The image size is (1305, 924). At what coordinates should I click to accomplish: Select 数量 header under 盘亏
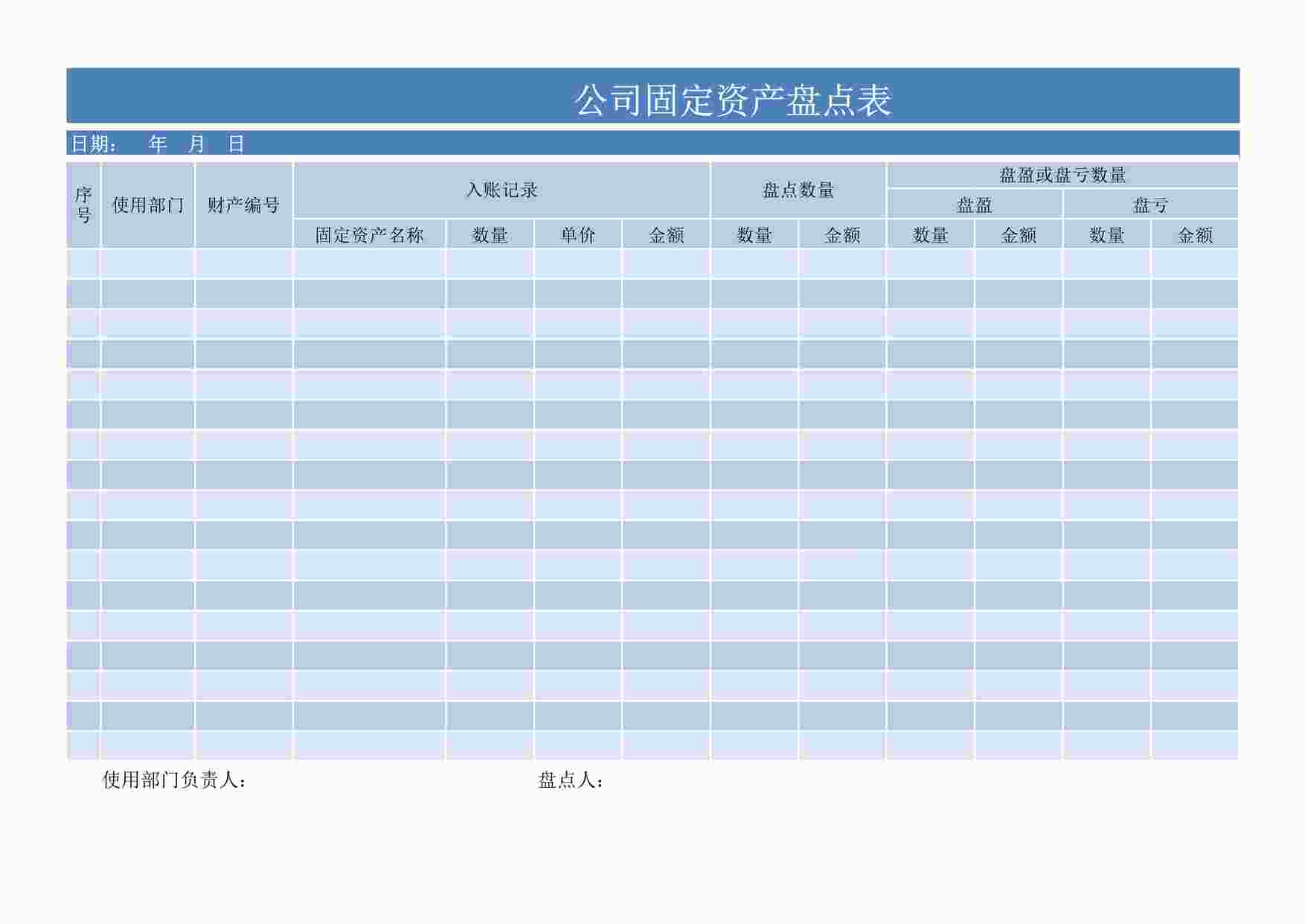click(1107, 234)
